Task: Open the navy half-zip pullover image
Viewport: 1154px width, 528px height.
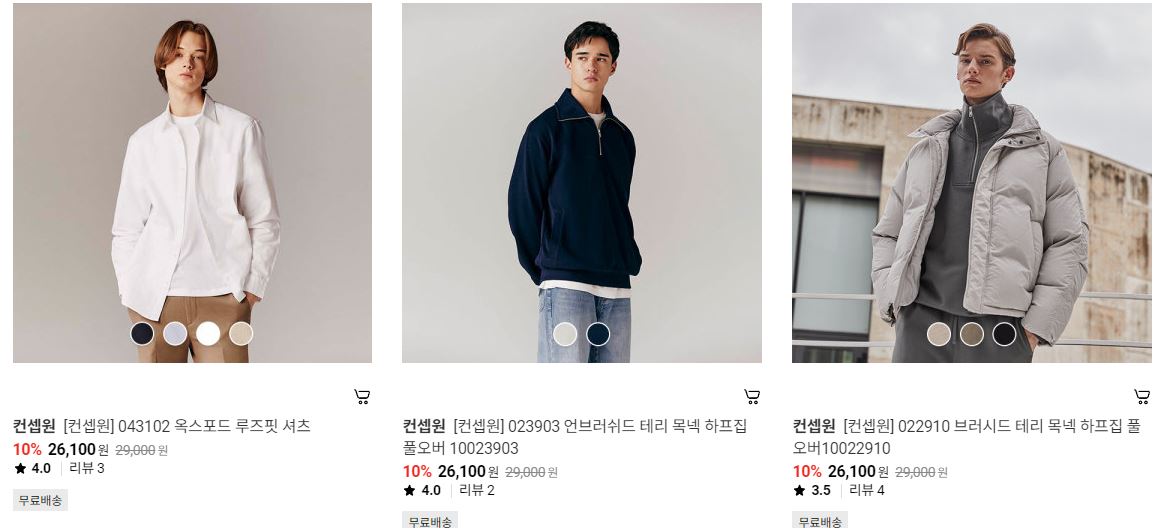Action: coord(581,183)
